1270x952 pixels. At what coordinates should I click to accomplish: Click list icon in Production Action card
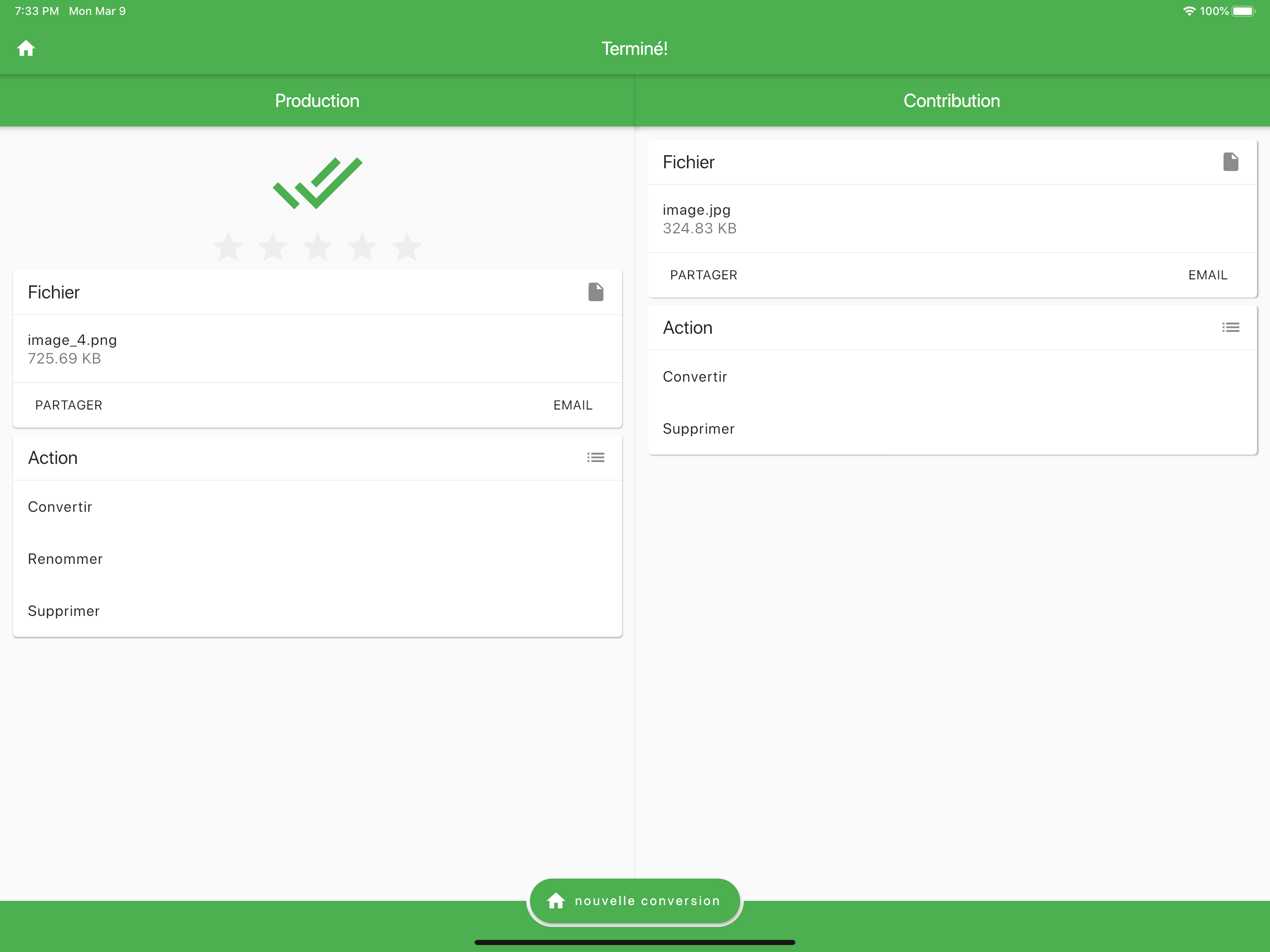[595, 457]
